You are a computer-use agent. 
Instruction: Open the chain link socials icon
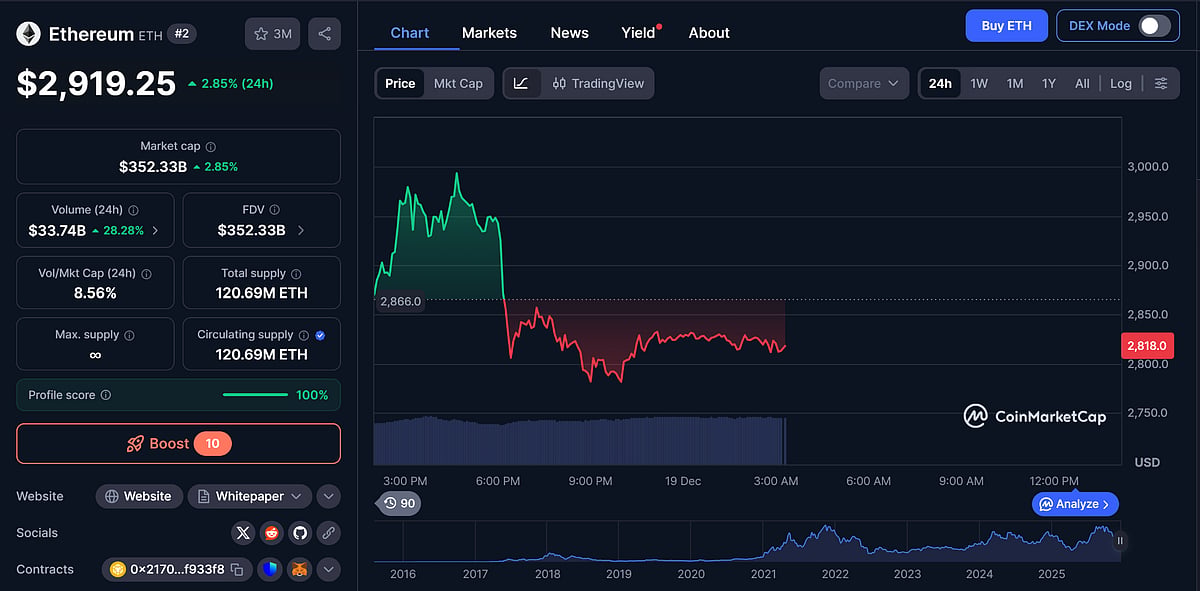point(327,533)
